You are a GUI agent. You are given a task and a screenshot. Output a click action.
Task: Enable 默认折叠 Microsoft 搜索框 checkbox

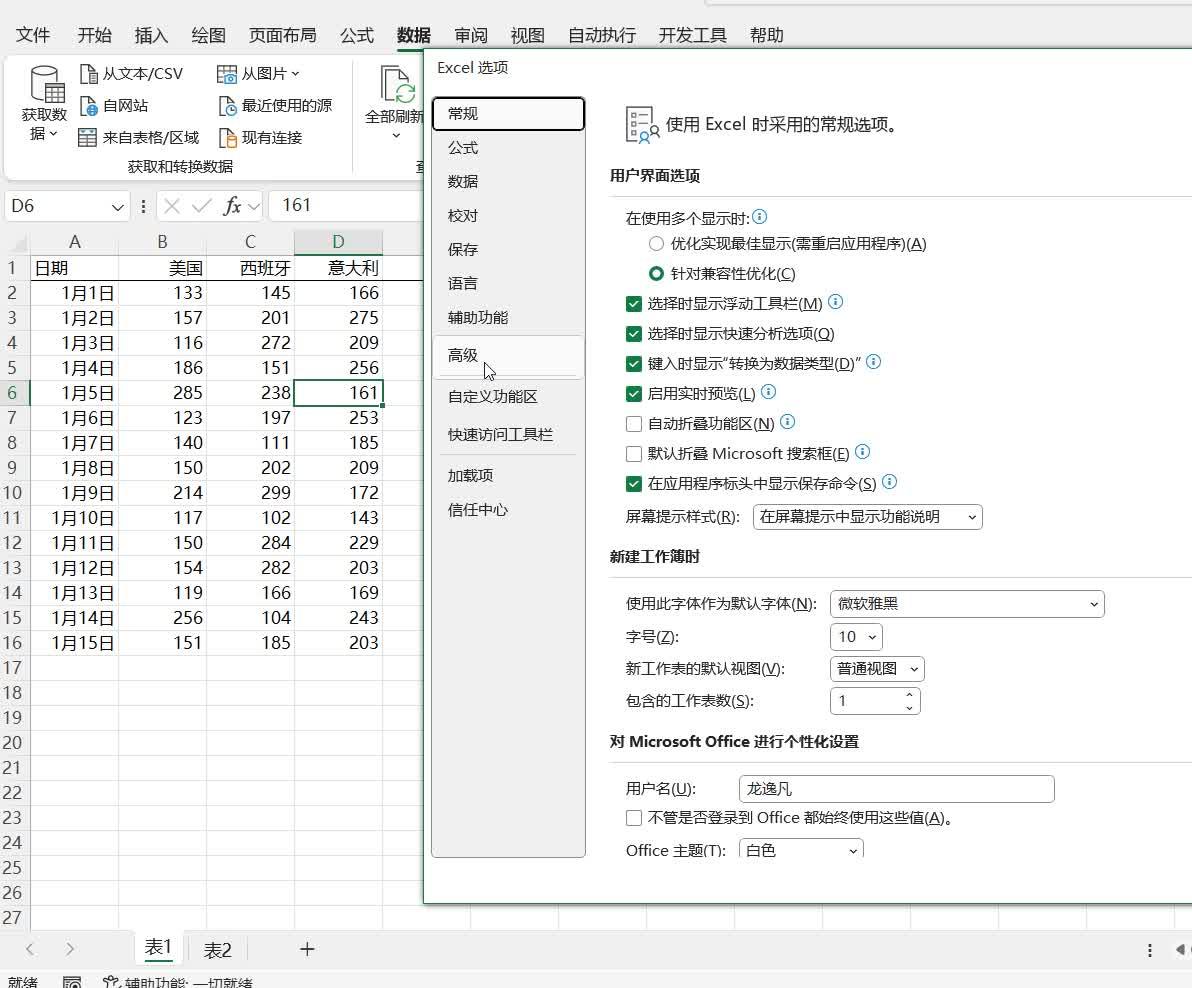click(x=634, y=454)
